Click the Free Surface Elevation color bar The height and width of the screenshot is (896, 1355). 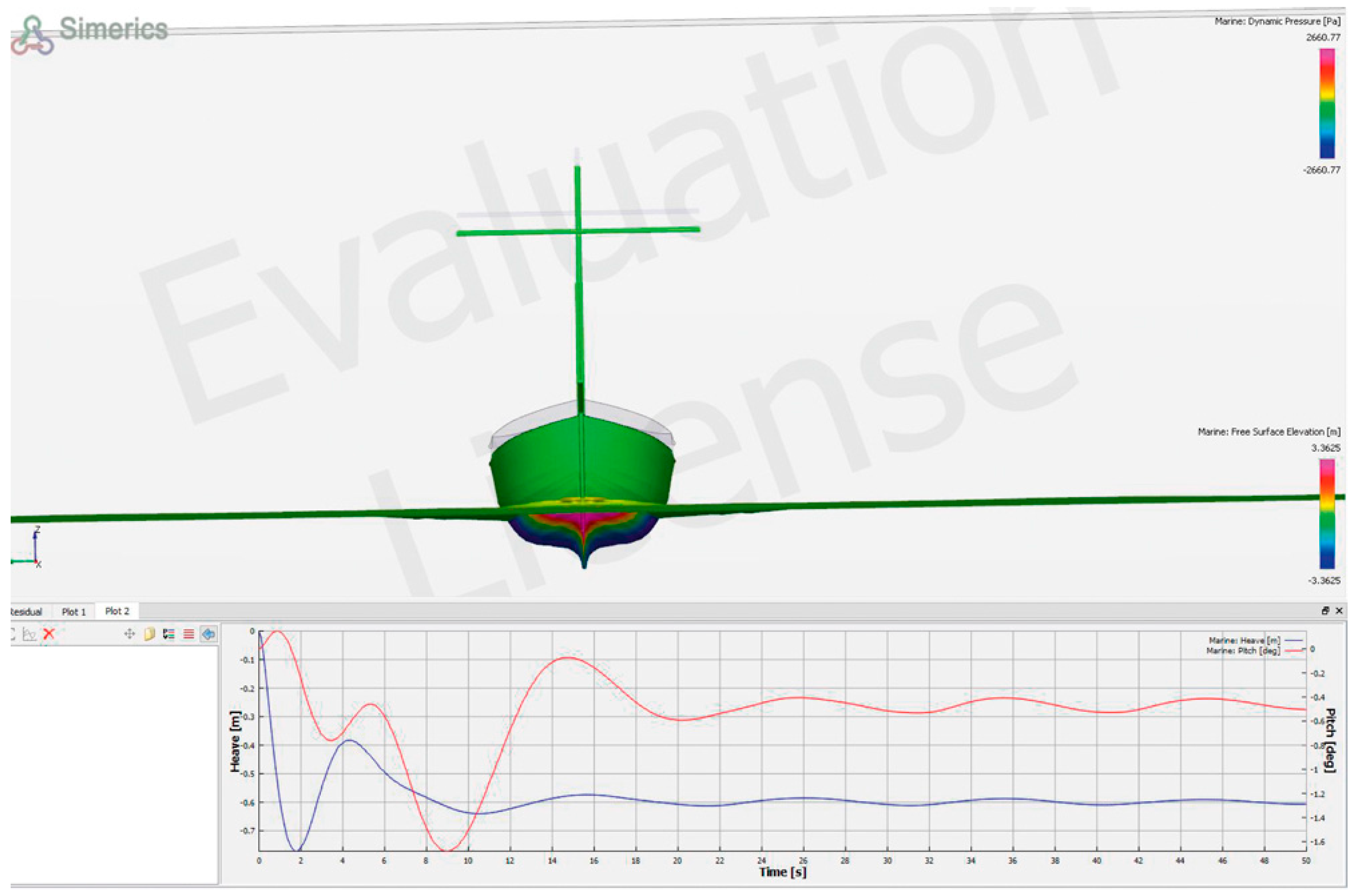tap(1327, 514)
